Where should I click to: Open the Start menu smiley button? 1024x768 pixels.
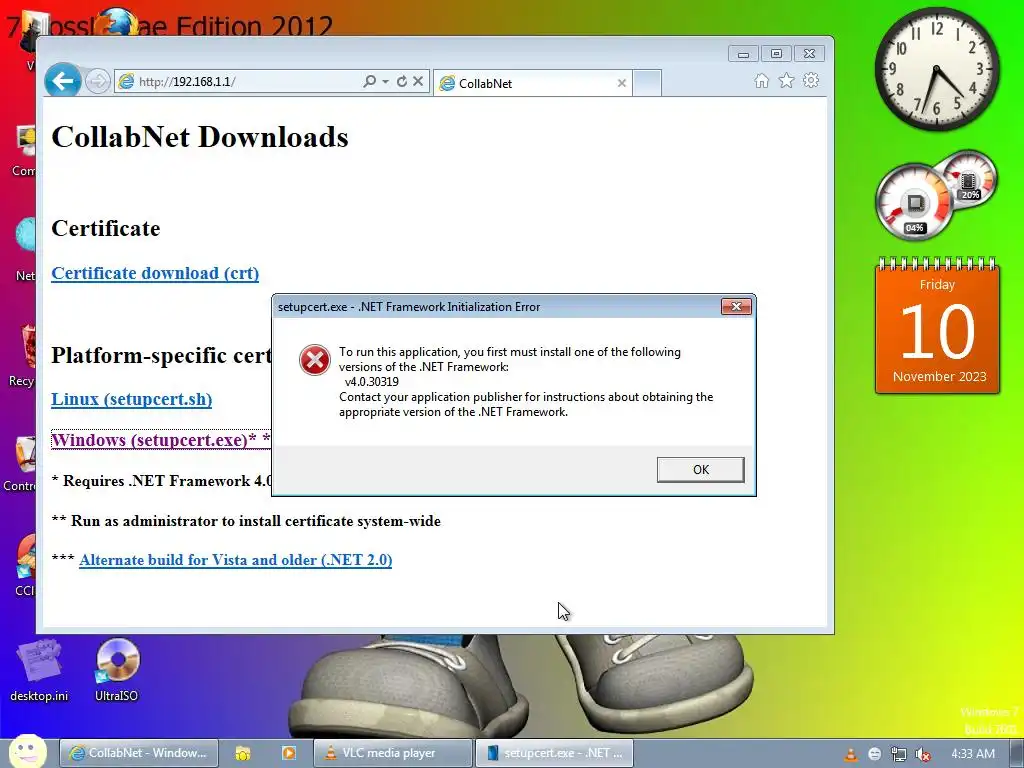[27, 751]
